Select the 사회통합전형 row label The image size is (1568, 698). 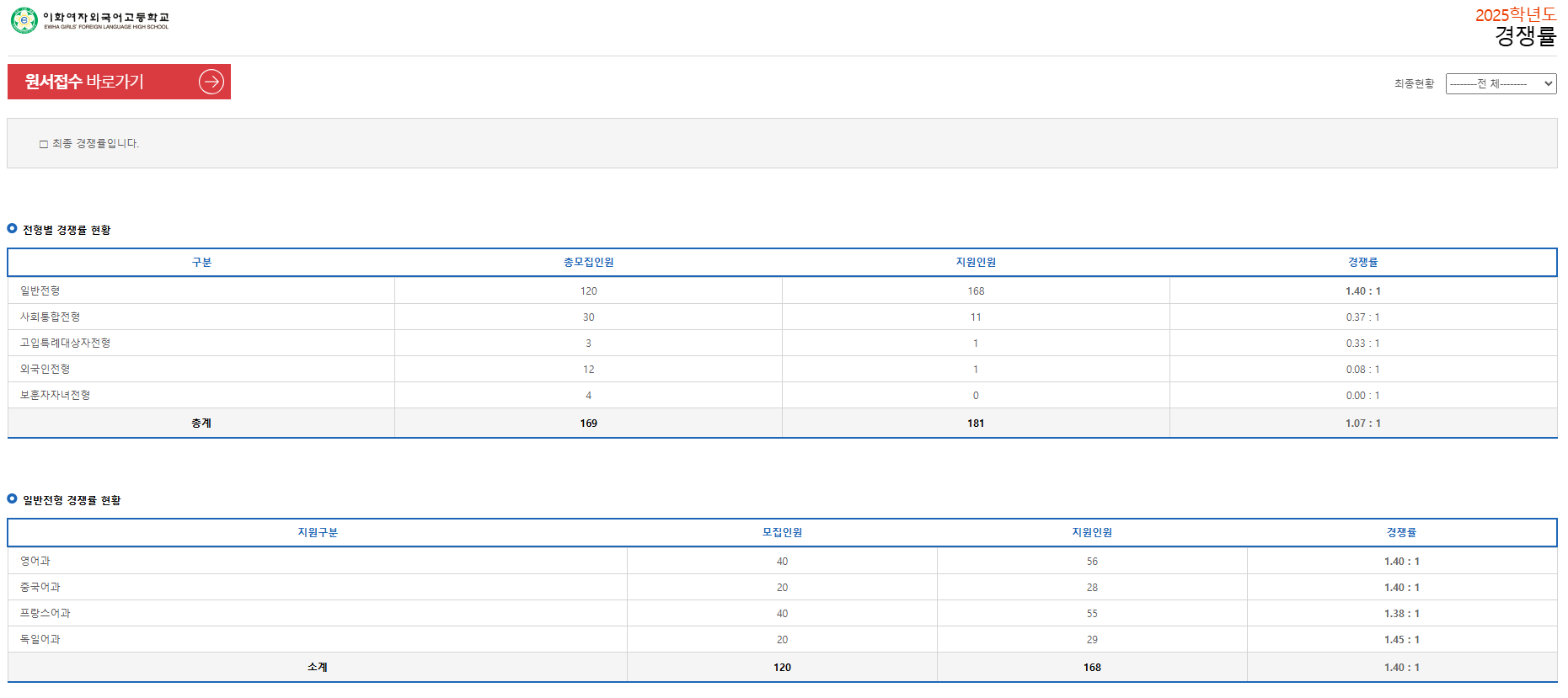(51, 317)
